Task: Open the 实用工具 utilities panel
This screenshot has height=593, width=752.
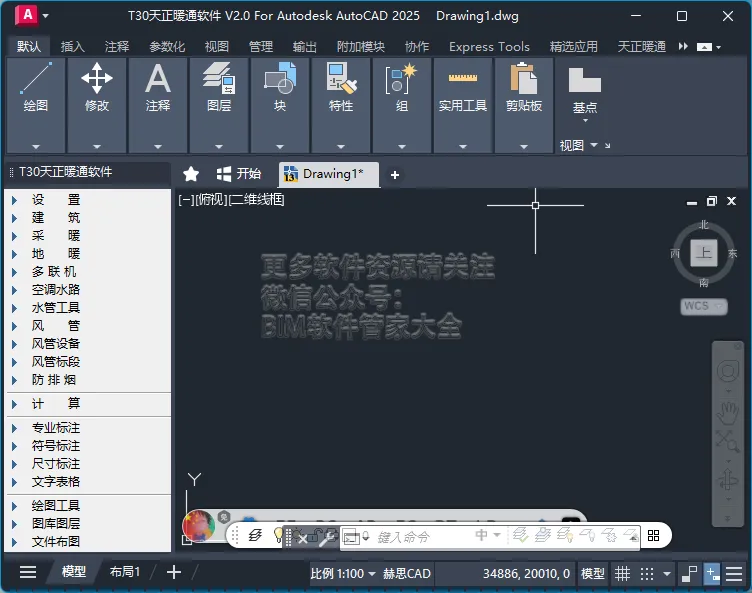Action: pyautogui.click(x=463, y=105)
